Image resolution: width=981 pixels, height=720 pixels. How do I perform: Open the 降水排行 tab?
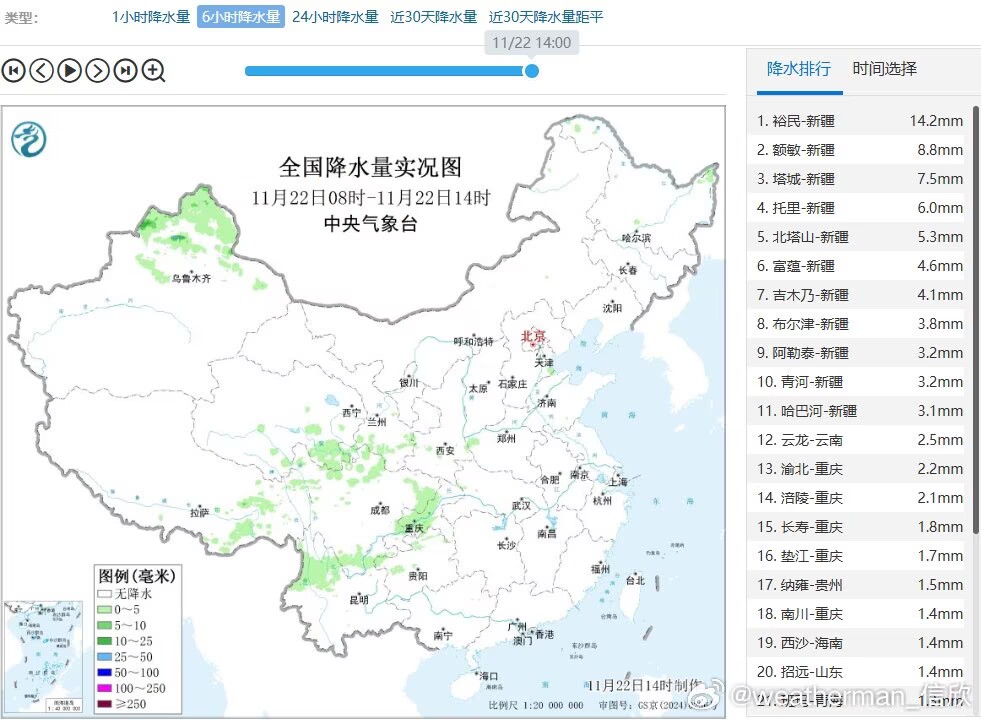coord(798,69)
